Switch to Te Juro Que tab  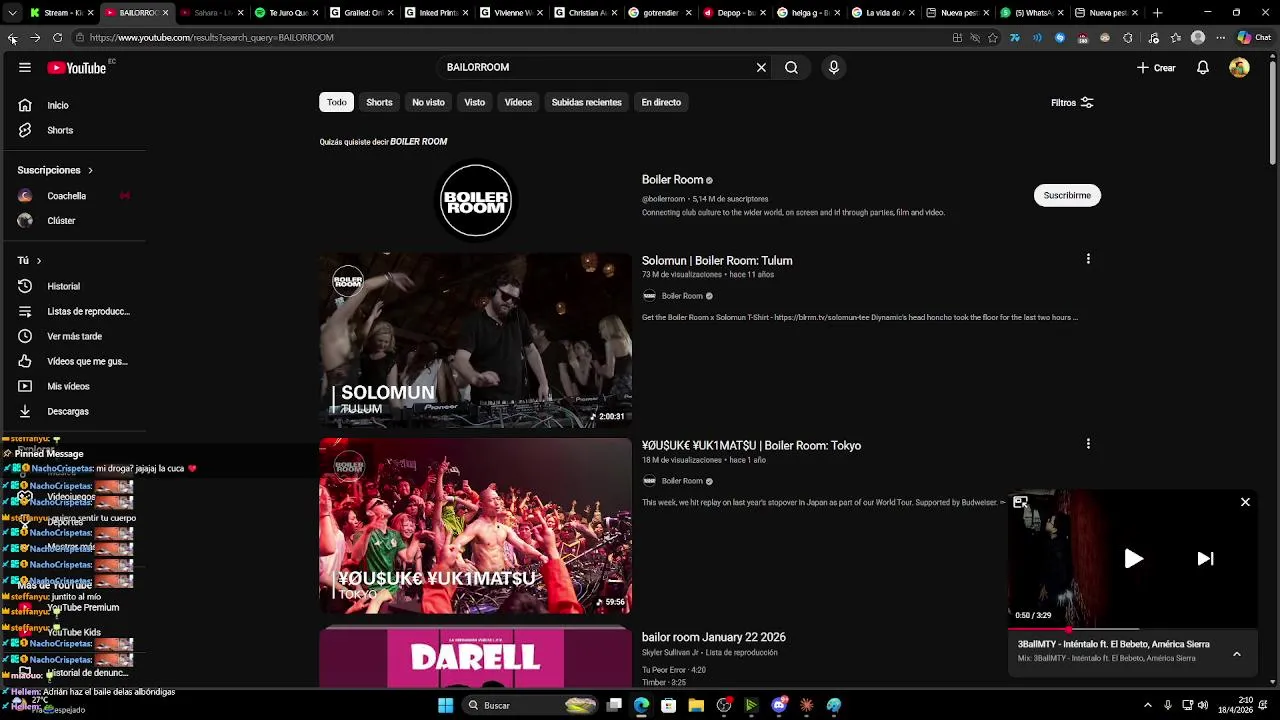pyautogui.click(x=287, y=13)
